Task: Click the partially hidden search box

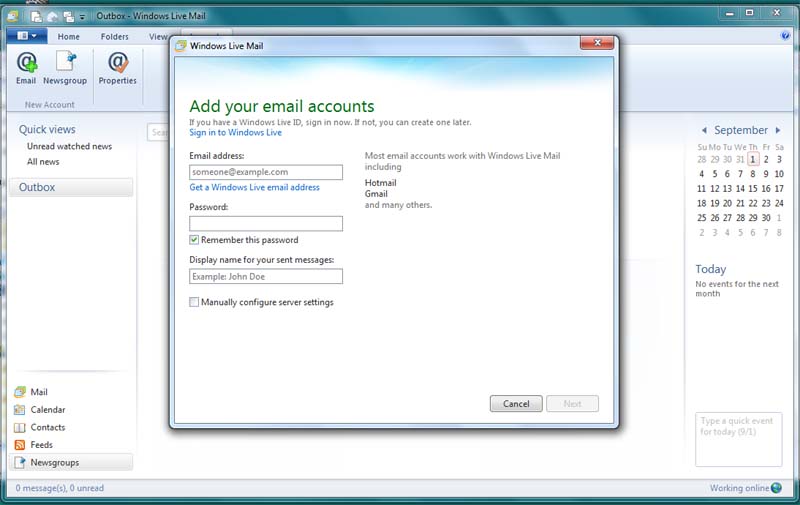Action: (159, 133)
